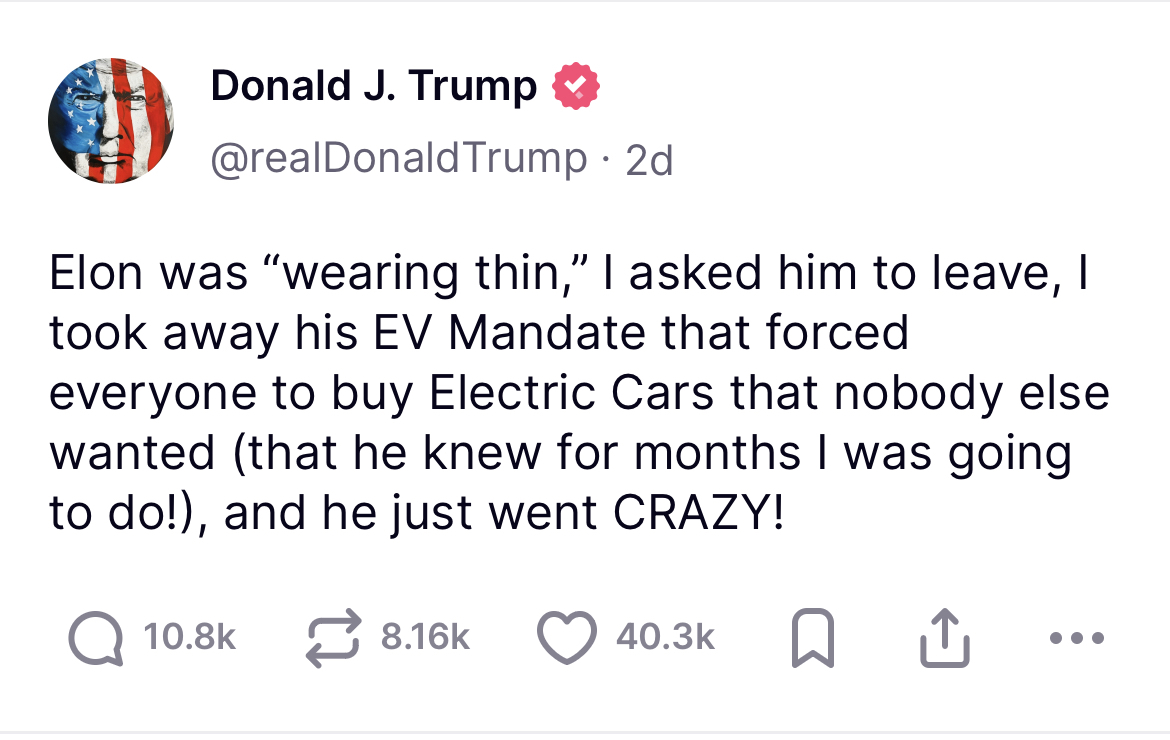Click the word Elon starting the post

click(96, 273)
